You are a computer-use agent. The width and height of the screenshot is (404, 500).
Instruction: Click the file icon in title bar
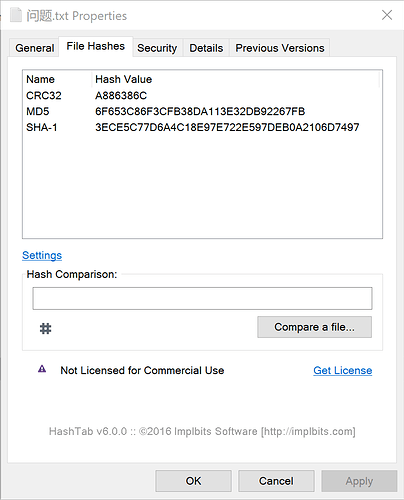click(x=16, y=15)
